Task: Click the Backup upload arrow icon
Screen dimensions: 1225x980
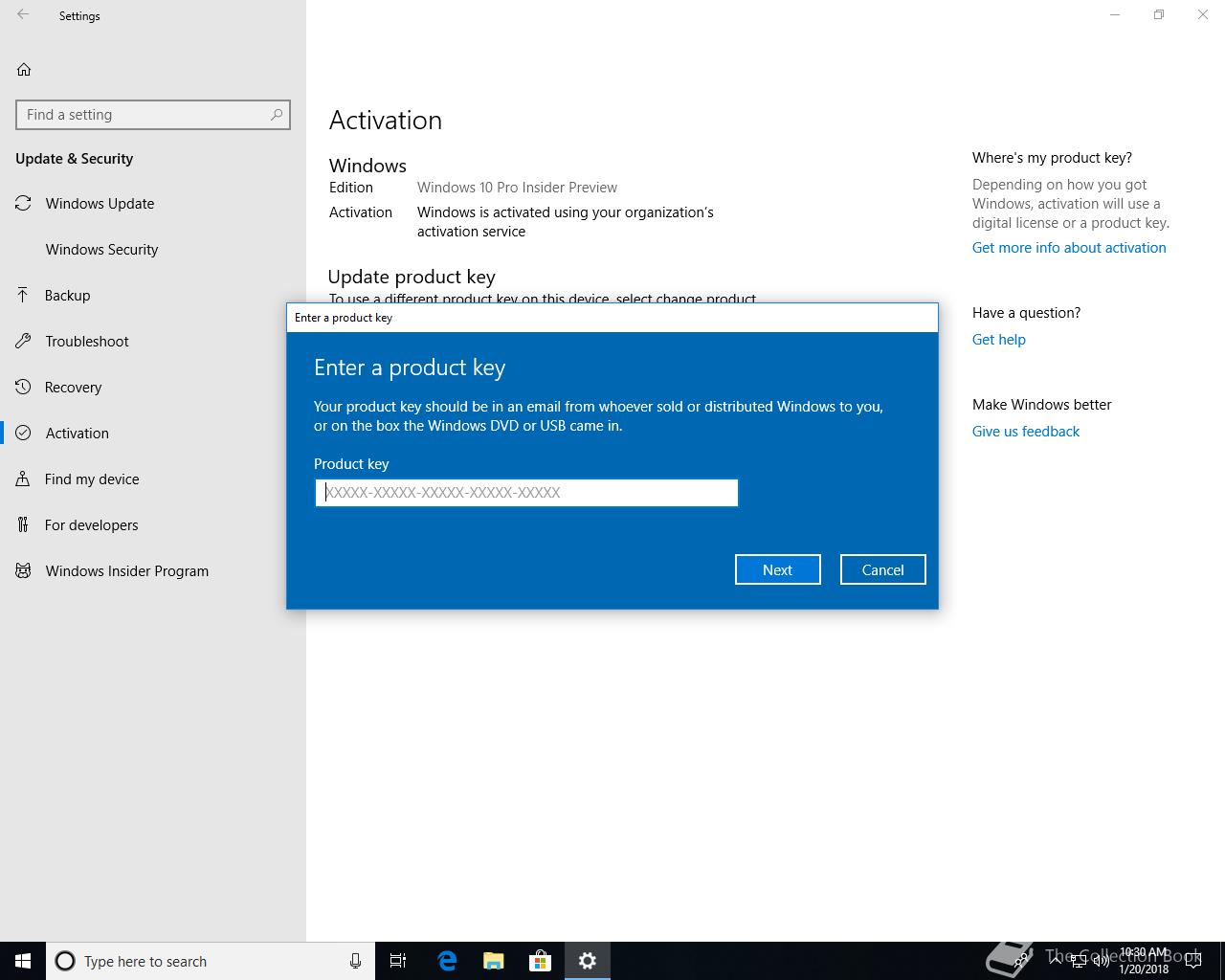Action: pos(23,295)
